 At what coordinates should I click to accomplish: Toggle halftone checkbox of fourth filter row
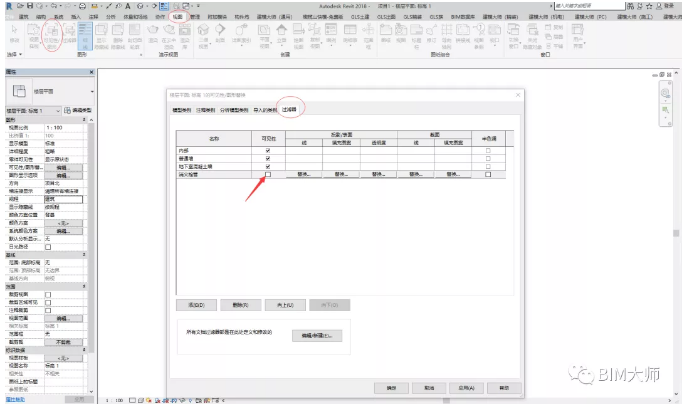click(x=488, y=174)
